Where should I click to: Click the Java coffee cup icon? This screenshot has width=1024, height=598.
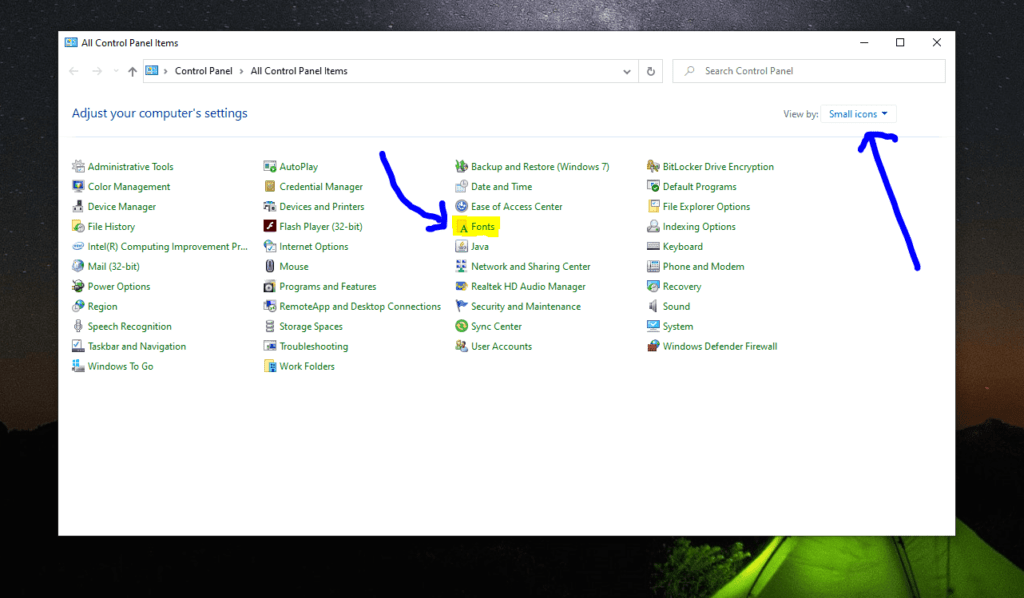tap(461, 246)
